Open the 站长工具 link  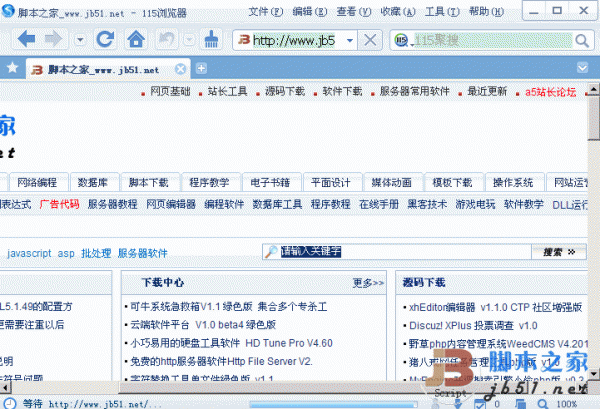[227, 91]
